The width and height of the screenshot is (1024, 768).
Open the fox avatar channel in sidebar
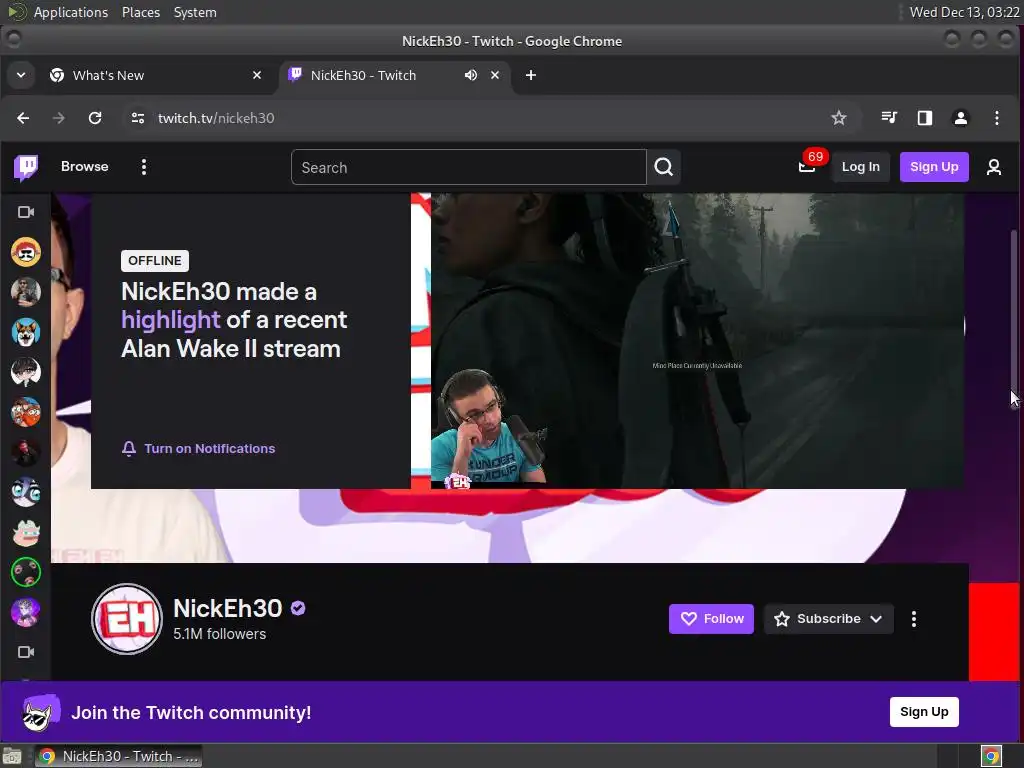coord(25,332)
